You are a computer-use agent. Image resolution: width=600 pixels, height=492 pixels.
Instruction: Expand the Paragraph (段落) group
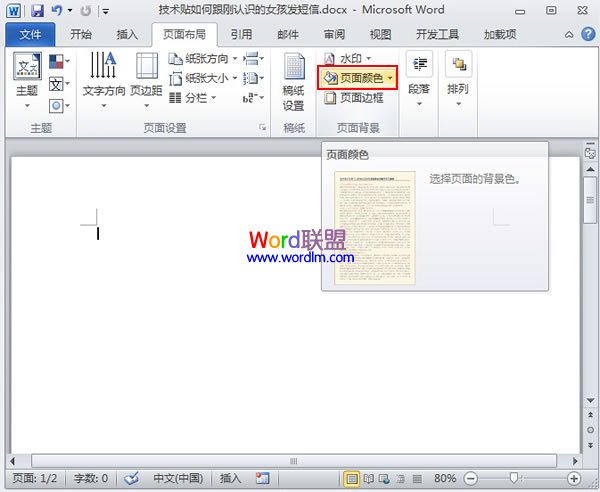coord(419,80)
